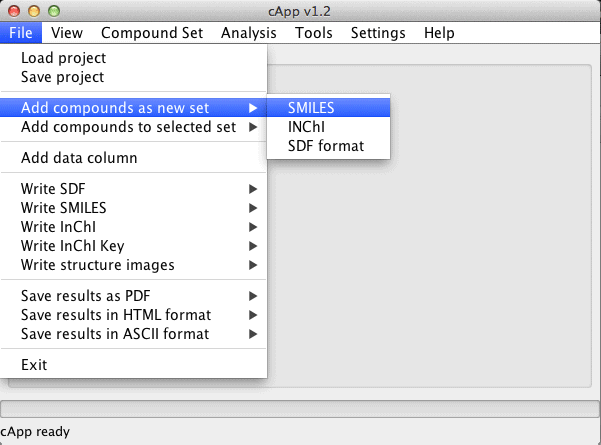601x445 pixels.
Task: Open Write InChI submenu
Action: pyautogui.click(x=133, y=227)
